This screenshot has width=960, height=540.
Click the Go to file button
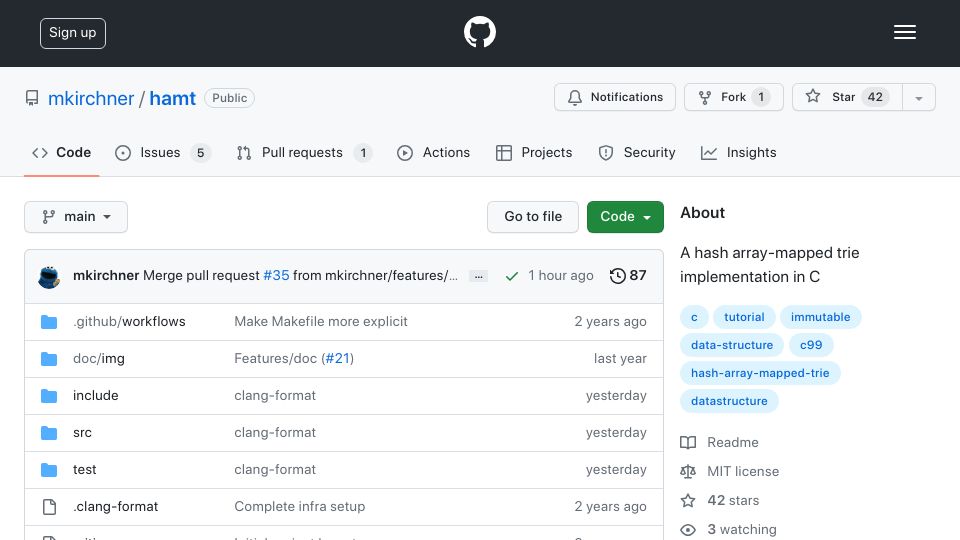pos(533,217)
